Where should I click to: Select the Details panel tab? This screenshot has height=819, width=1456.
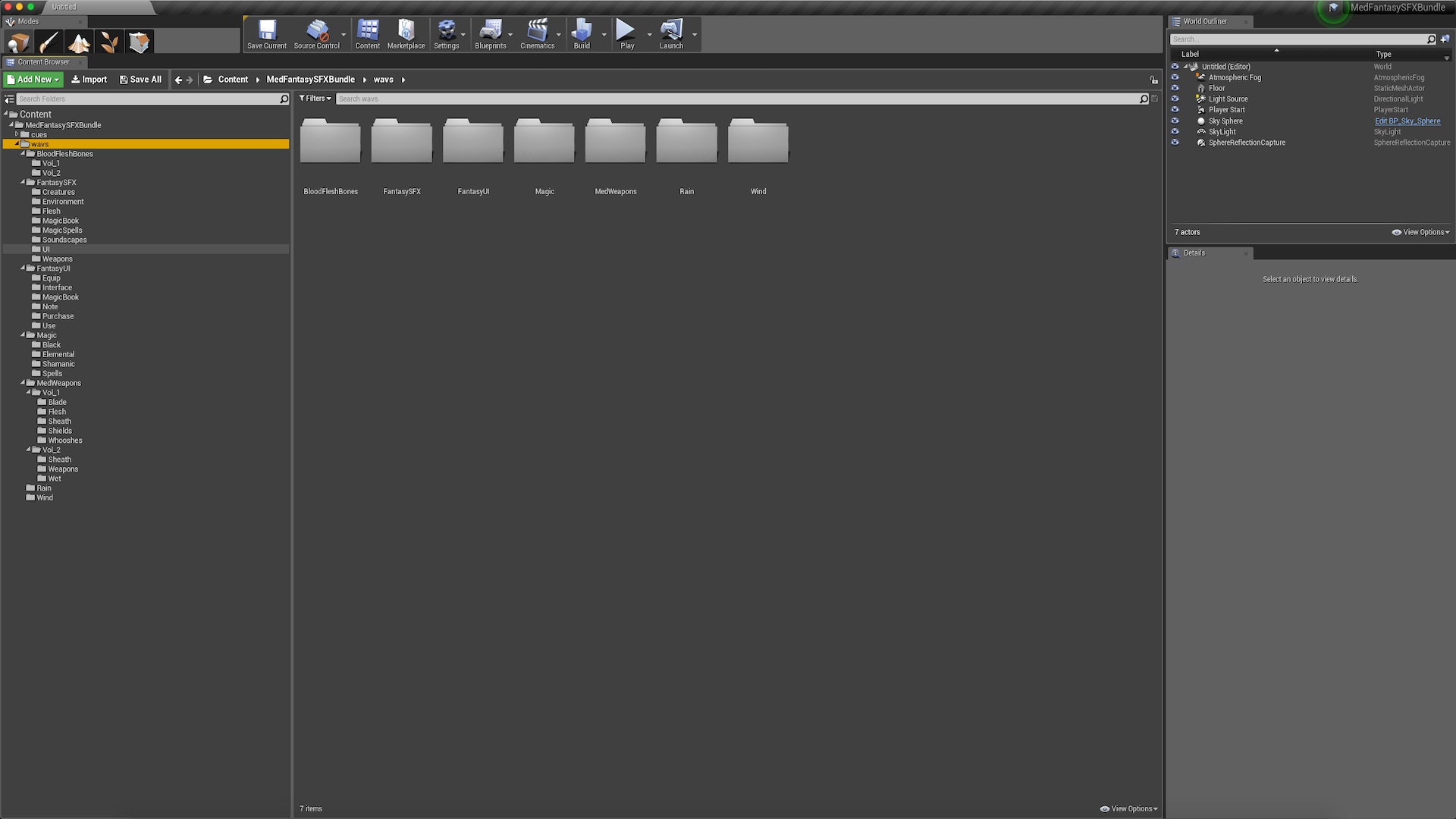point(1194,253)
